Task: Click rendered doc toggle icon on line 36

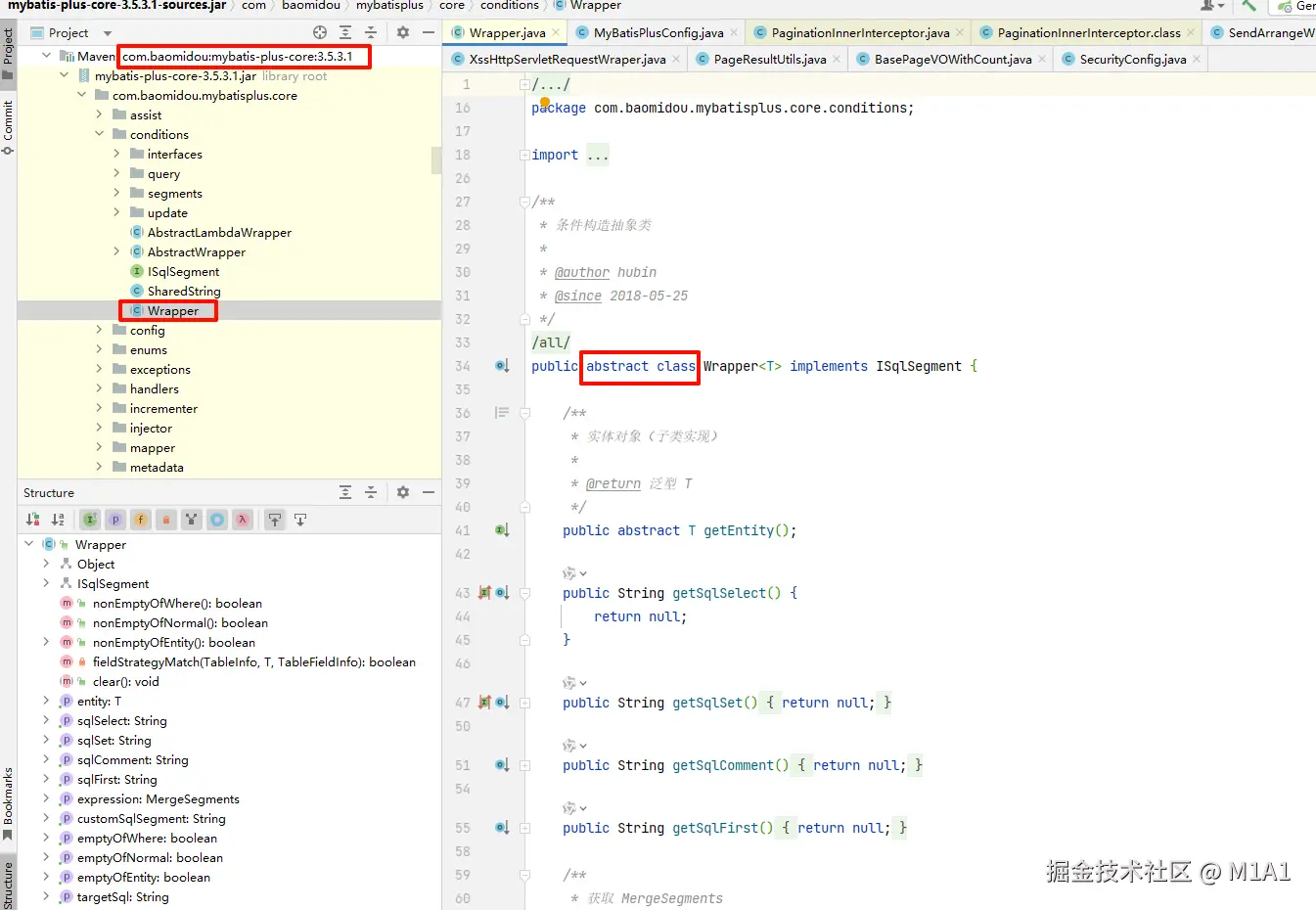Action: coord(502,413)
